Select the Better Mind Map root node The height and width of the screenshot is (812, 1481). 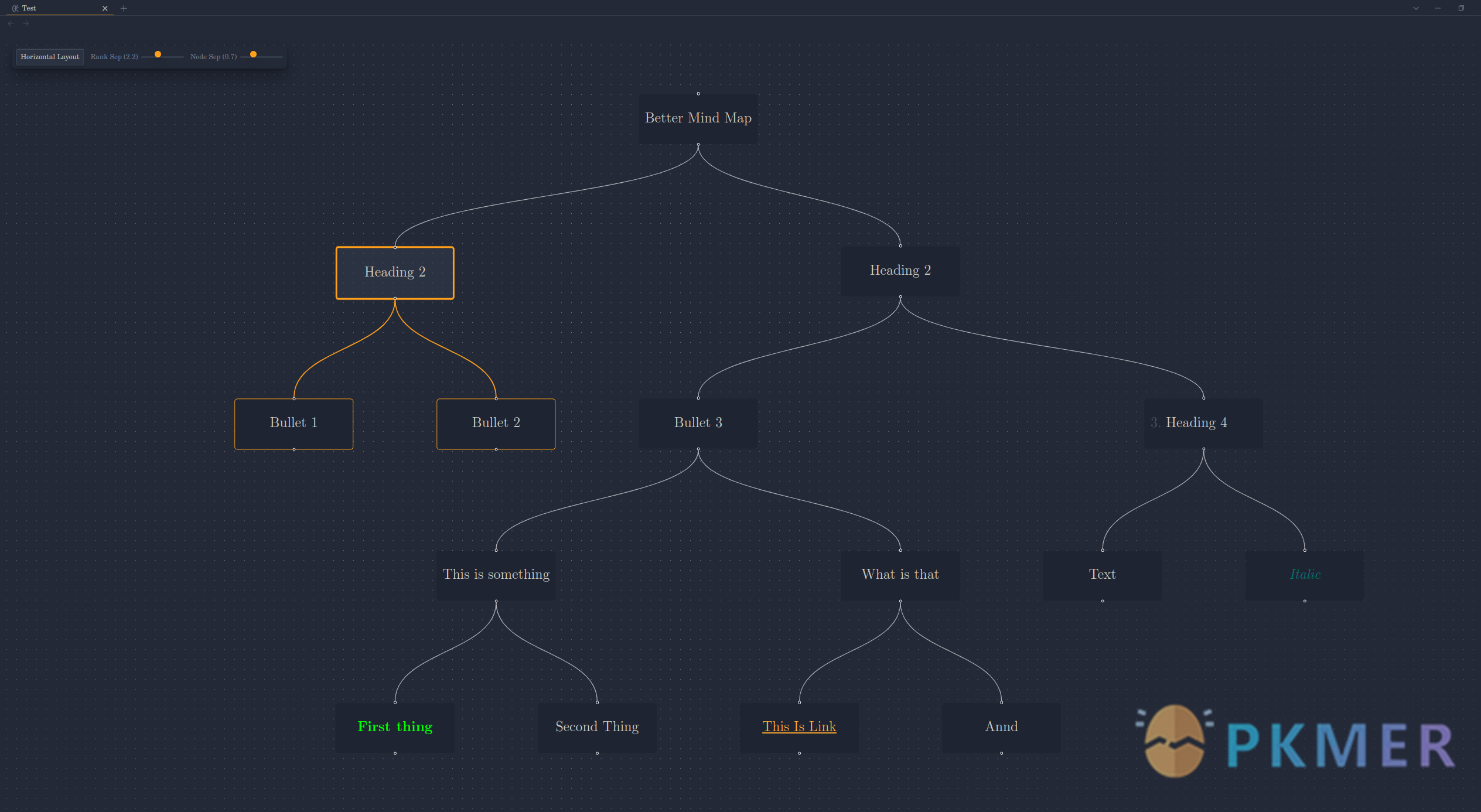698,119
